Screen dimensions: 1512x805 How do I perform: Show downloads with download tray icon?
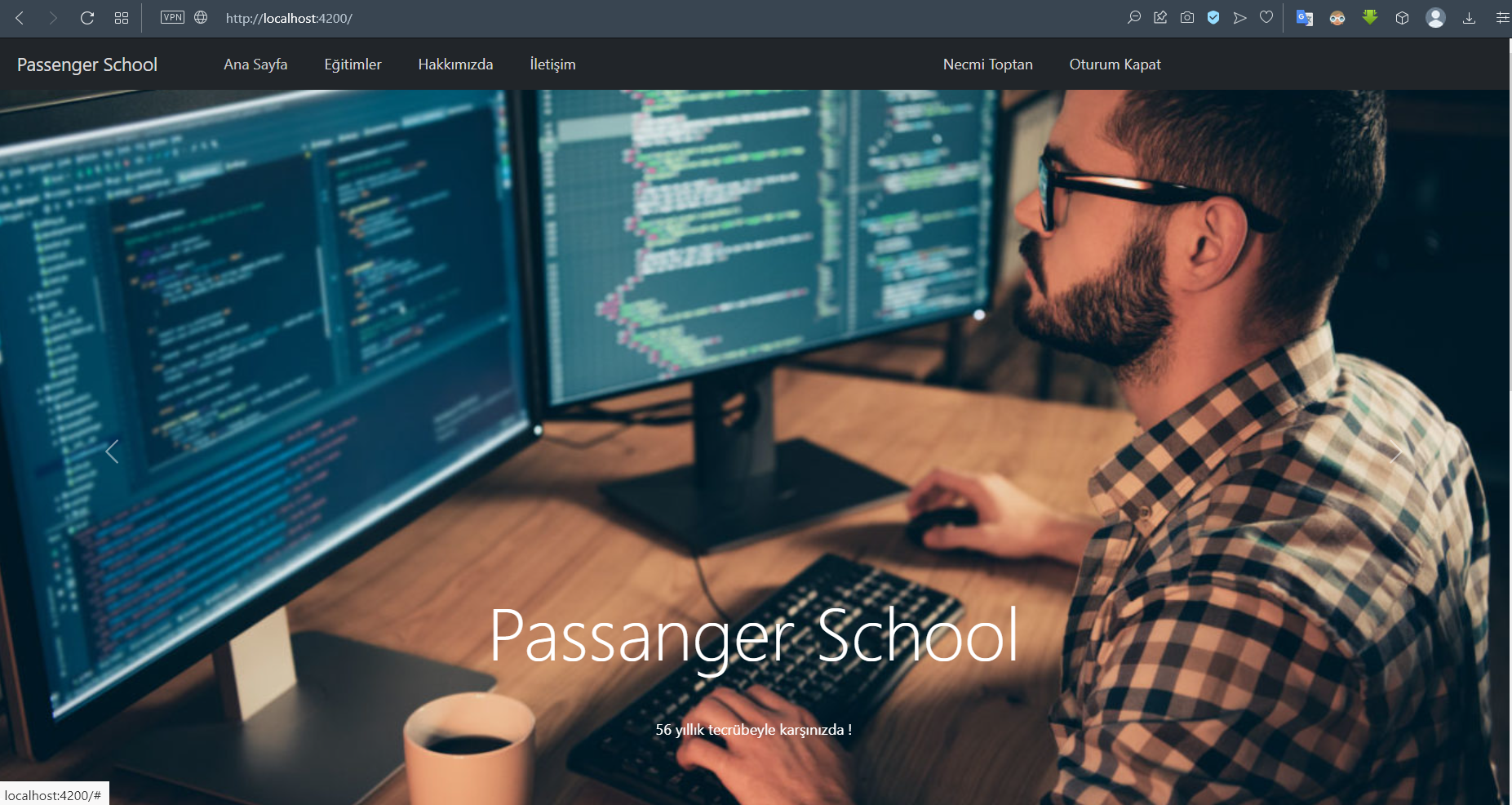[x=1469, y=18]
